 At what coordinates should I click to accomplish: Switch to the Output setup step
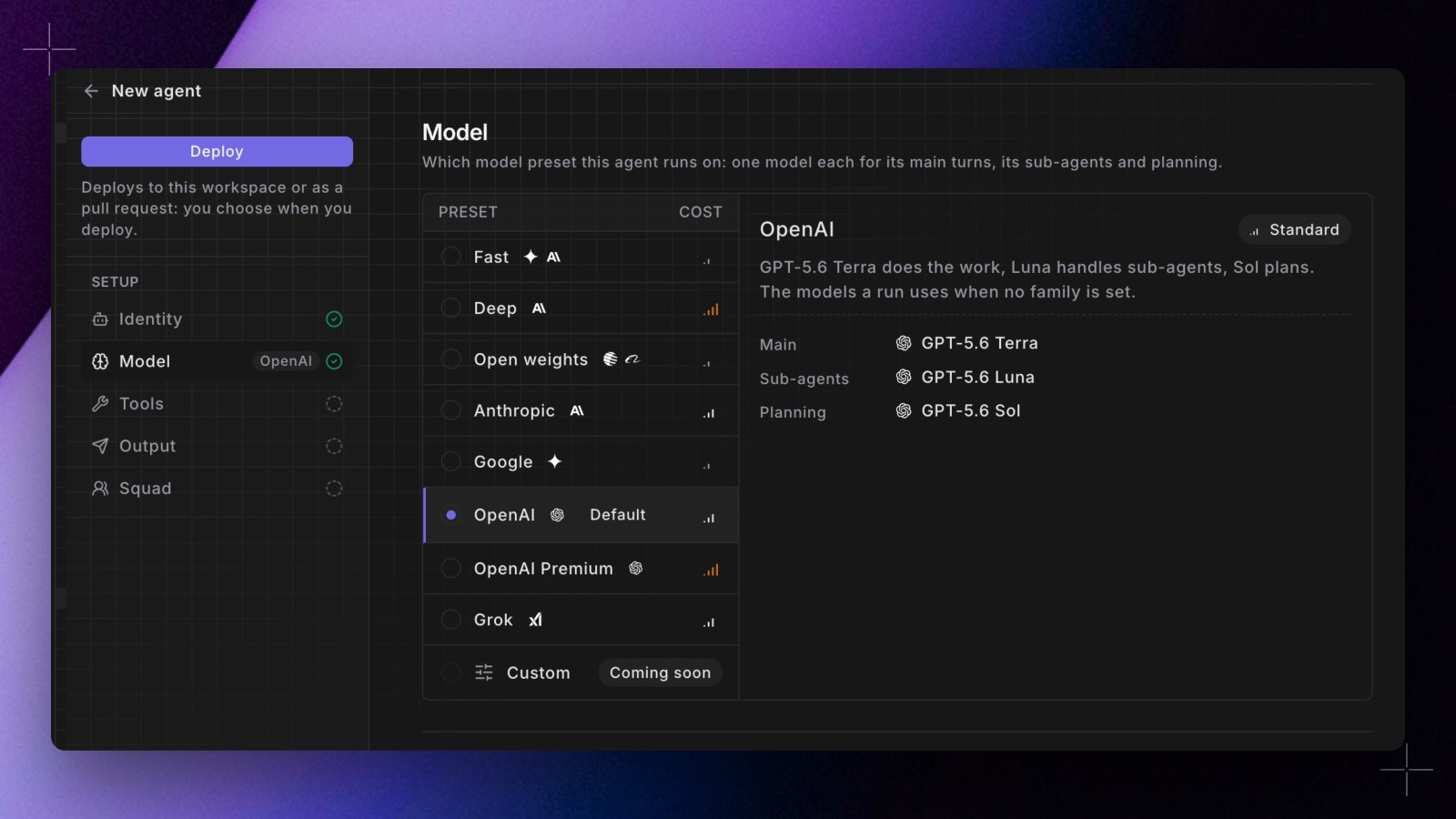point(217,446)
